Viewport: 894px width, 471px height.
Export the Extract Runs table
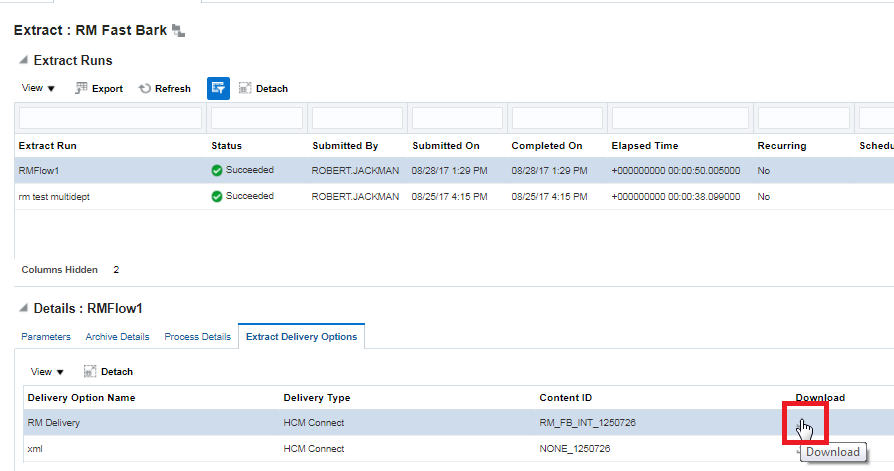[x=99, y=88]
